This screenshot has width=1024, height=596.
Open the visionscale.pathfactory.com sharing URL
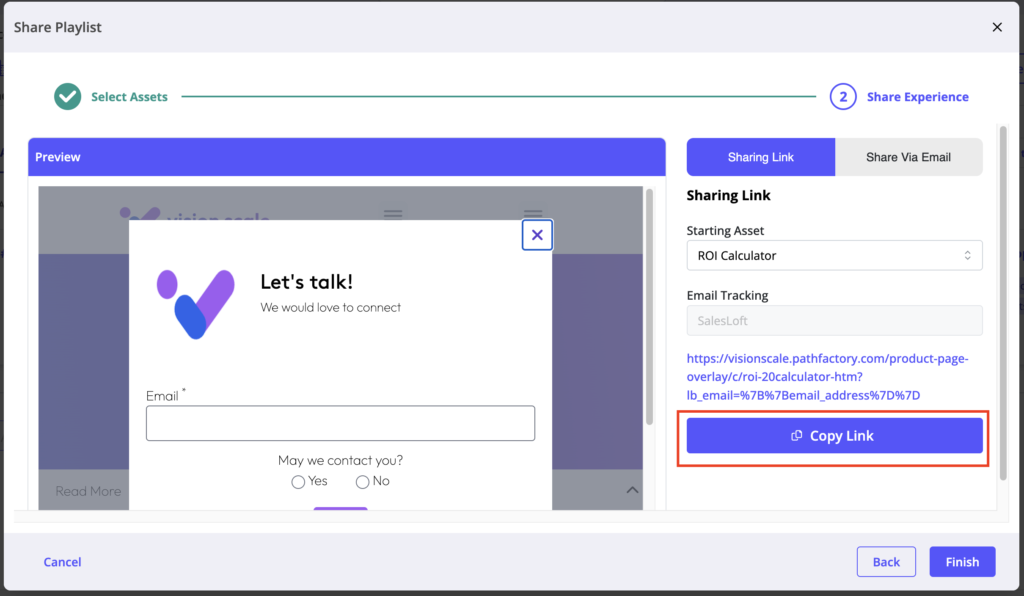[827, 376]
